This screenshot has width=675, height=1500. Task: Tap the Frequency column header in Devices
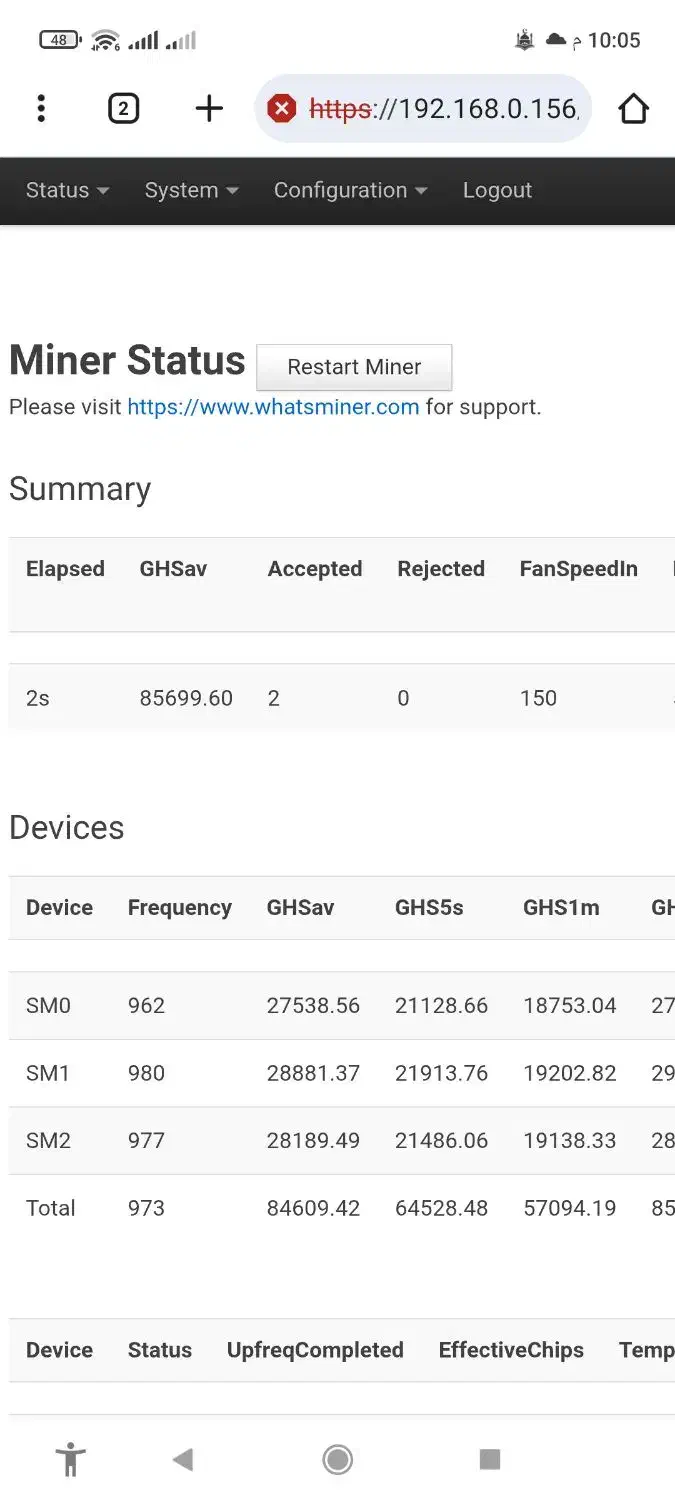[x=179, y=908]
